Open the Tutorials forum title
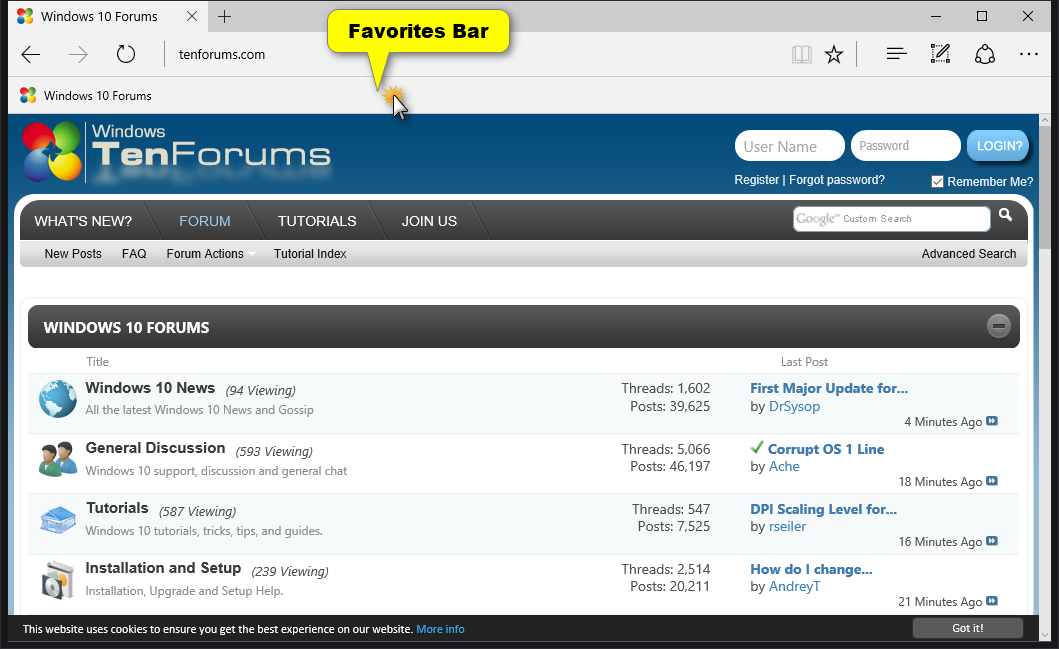Viewport: 1059px width, 649px height. [118, 508]
